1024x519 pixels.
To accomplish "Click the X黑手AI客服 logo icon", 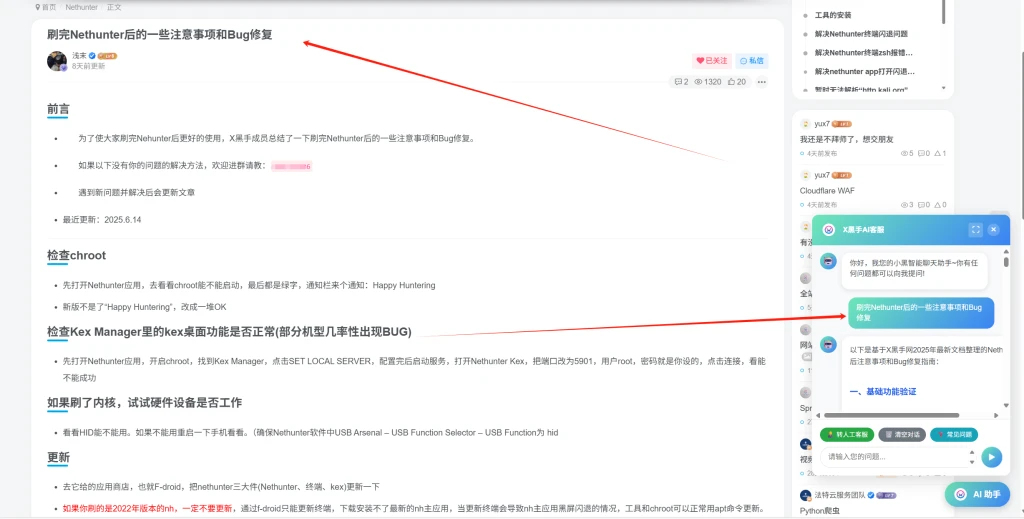I will (x=829, y=230).
